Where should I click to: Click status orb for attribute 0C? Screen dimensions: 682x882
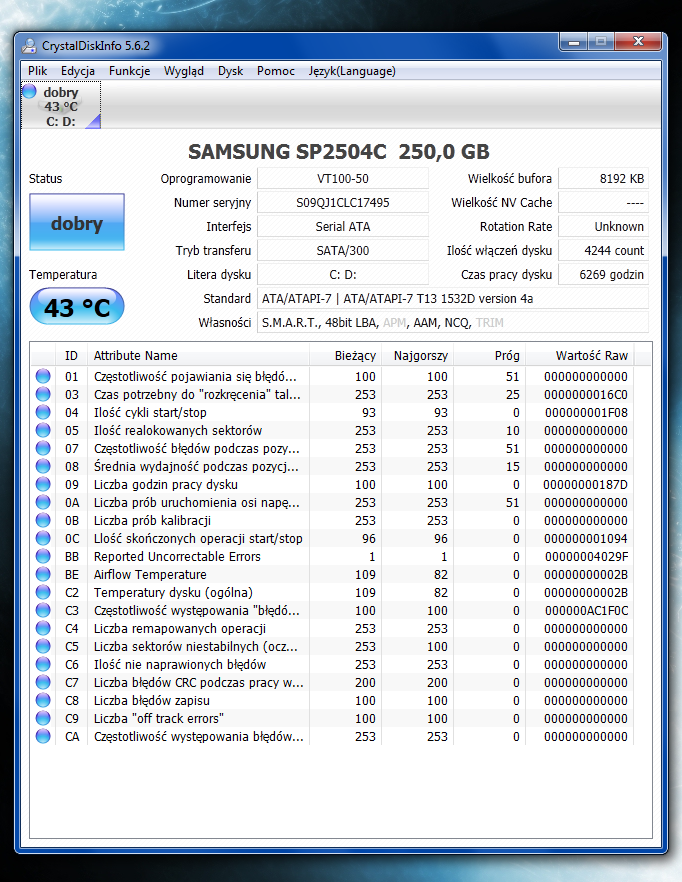pyautogui.click(x=43, y=538)
